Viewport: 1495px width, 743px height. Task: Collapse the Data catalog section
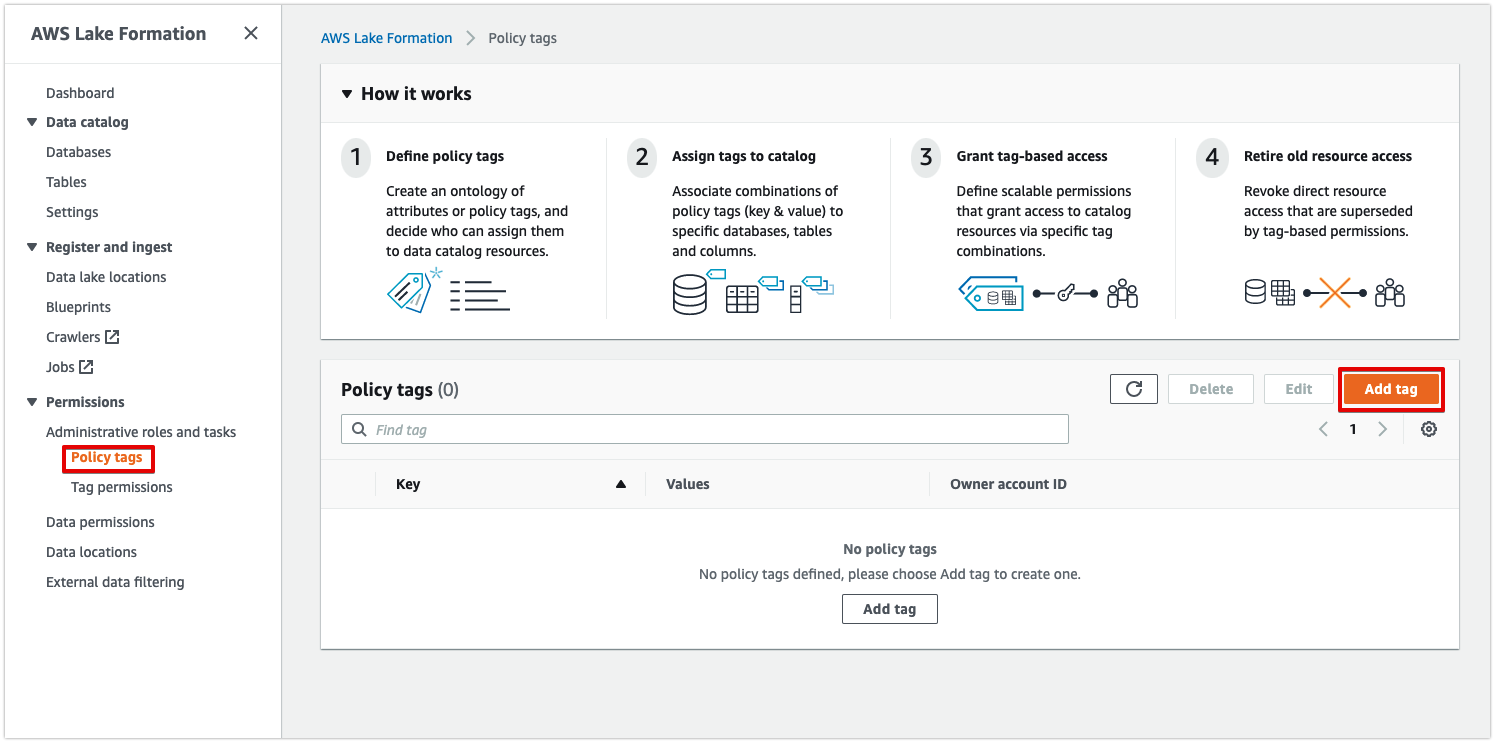(x=33, y=122)
